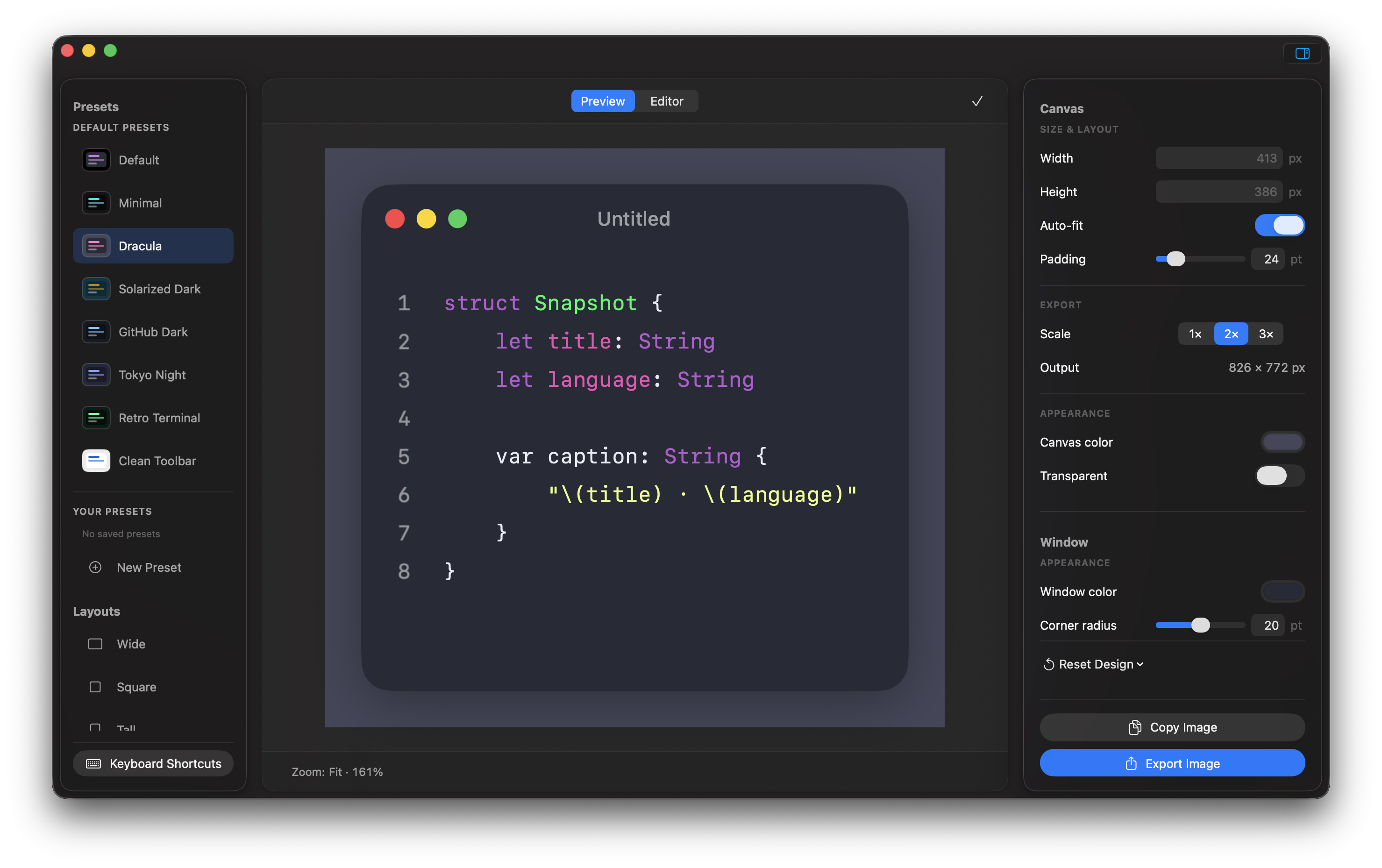Click the Corner radius value field showing 20
1382x868 pixels.
(1267, 626)
